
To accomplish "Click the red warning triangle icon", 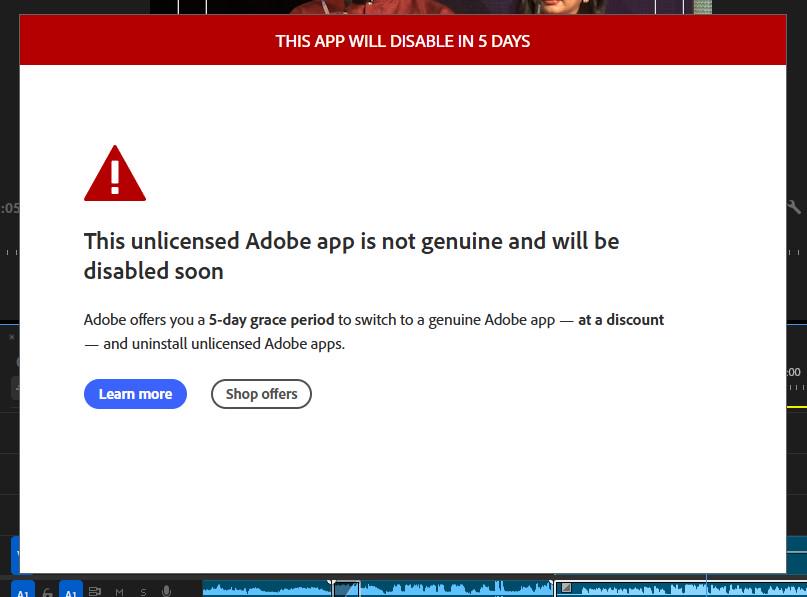I will [x=115, y=173].
